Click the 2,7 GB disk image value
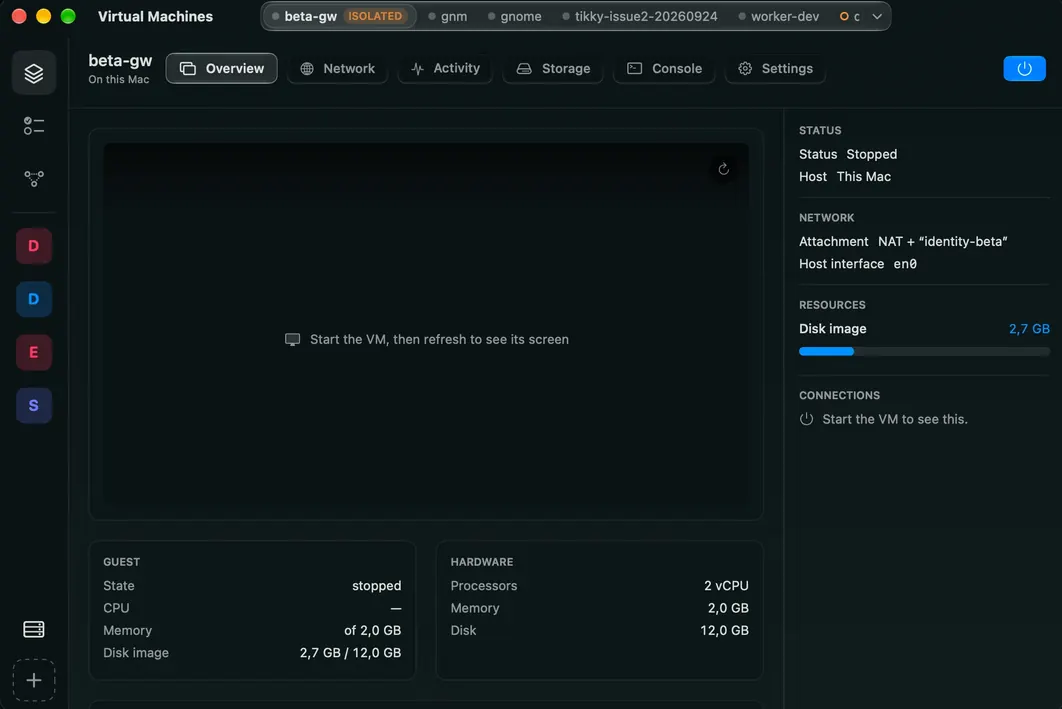 click(1029, 329)
